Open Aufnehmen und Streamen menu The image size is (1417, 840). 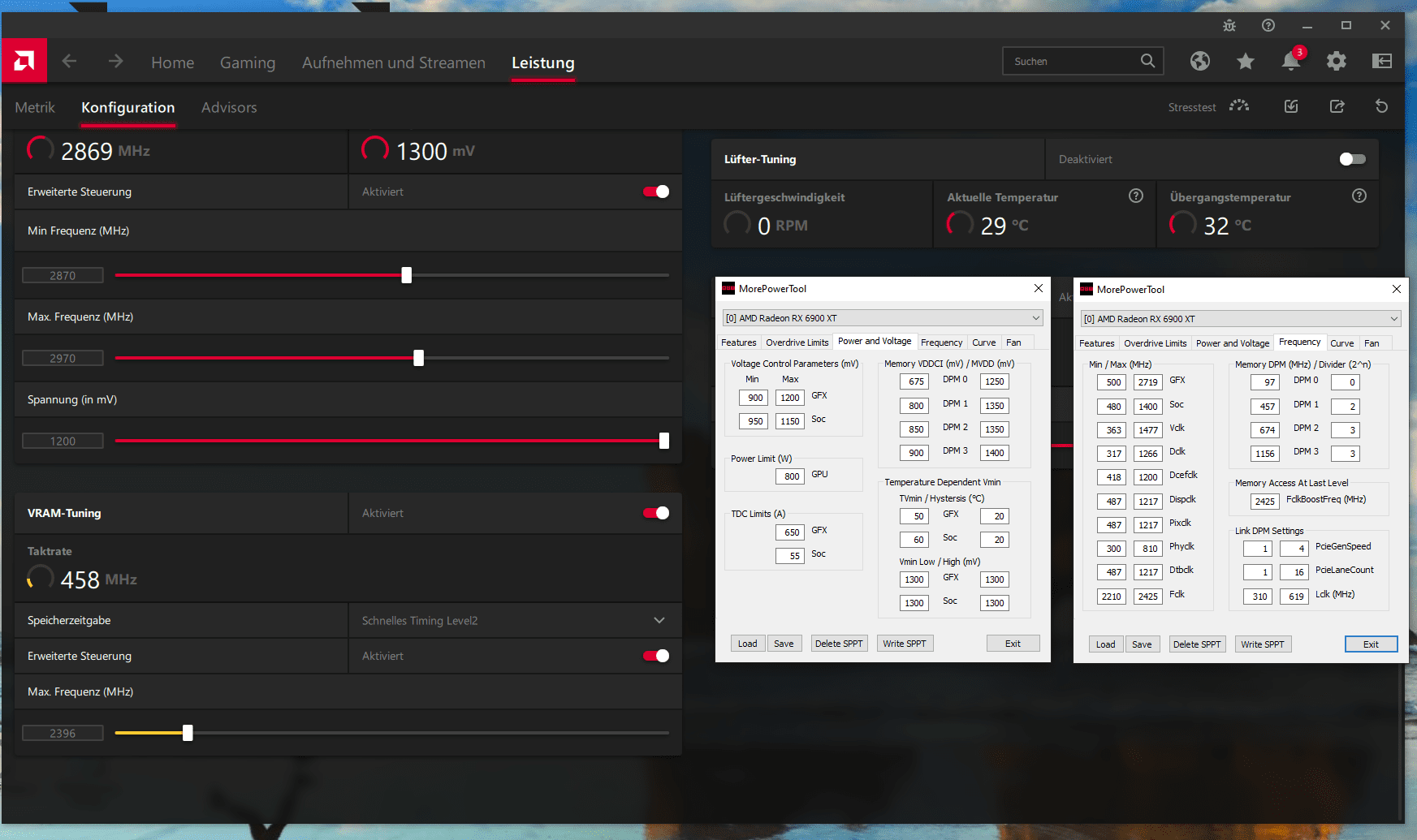coord(394,62)
